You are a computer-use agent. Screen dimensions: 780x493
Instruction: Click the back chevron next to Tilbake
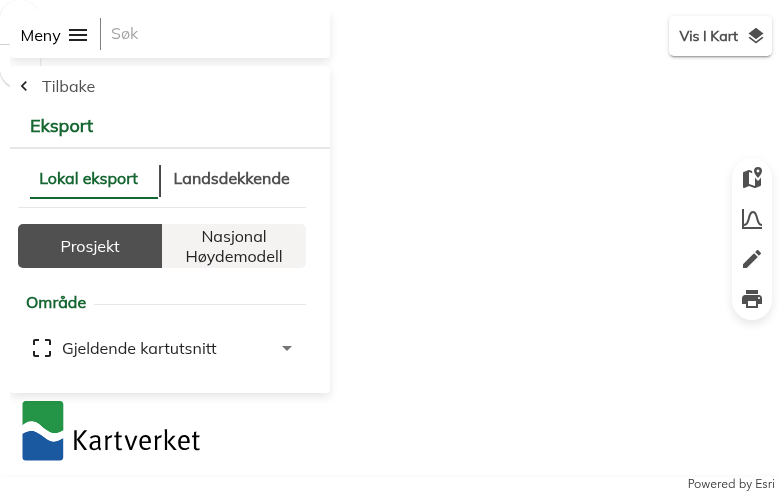[25, 87]
